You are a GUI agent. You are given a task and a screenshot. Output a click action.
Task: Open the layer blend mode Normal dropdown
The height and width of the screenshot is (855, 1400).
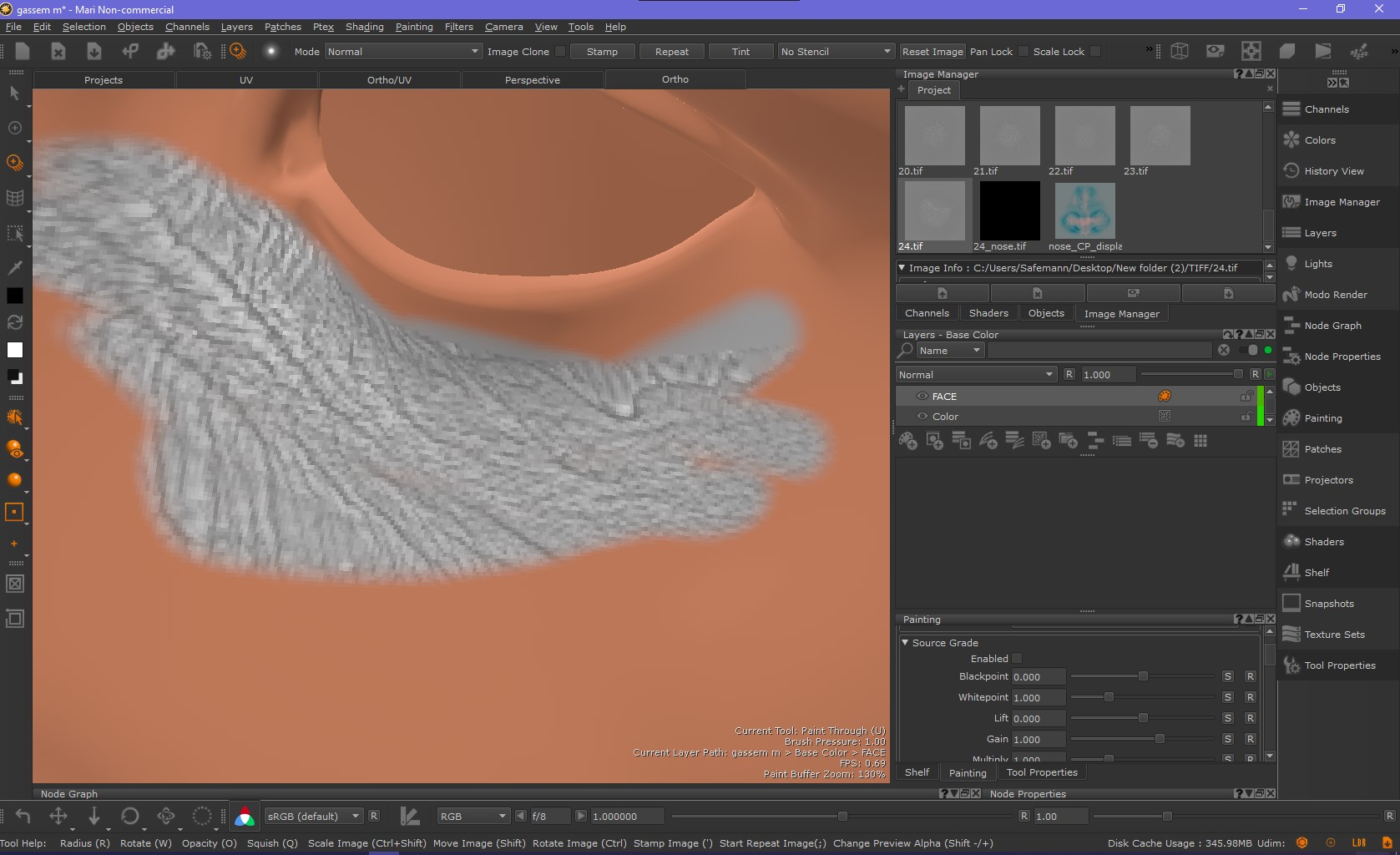pos(977,375)
